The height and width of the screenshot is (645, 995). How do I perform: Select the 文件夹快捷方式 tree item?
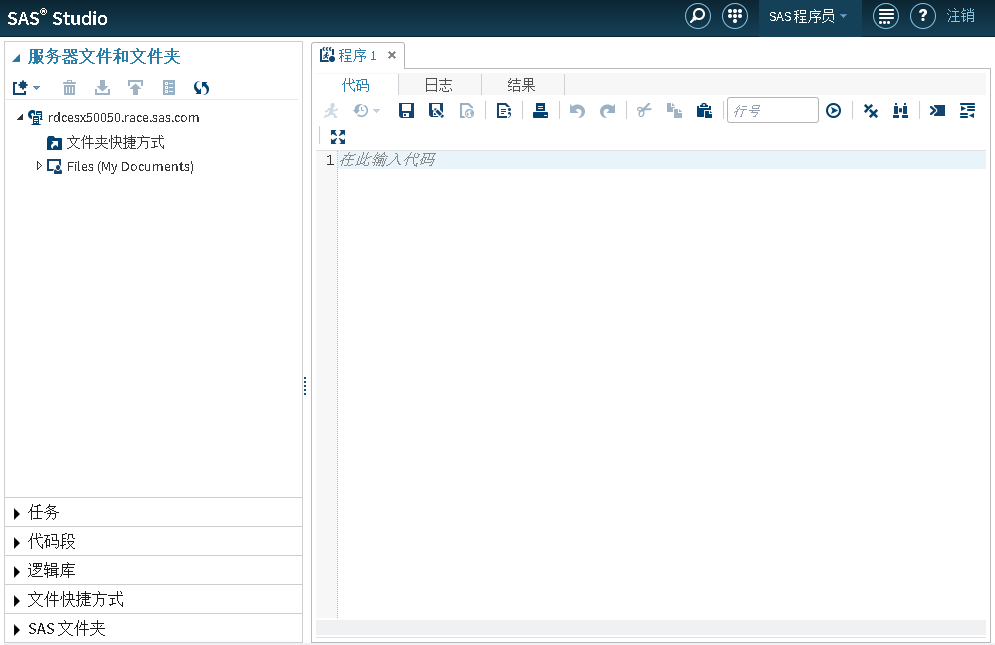pyautogui.click(x=115, y=143)
